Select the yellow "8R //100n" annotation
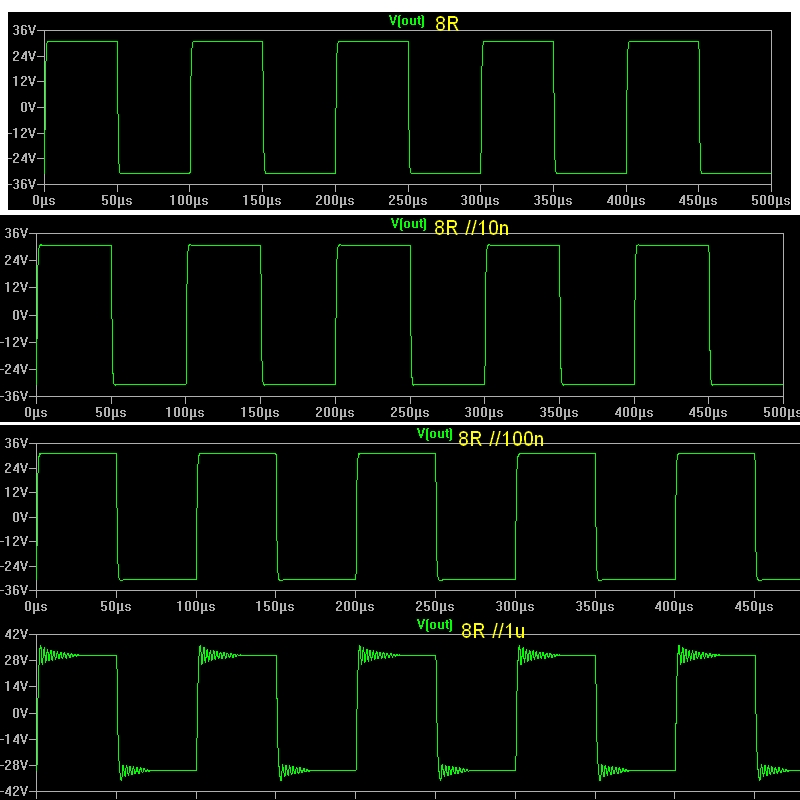 click(501, 439)
